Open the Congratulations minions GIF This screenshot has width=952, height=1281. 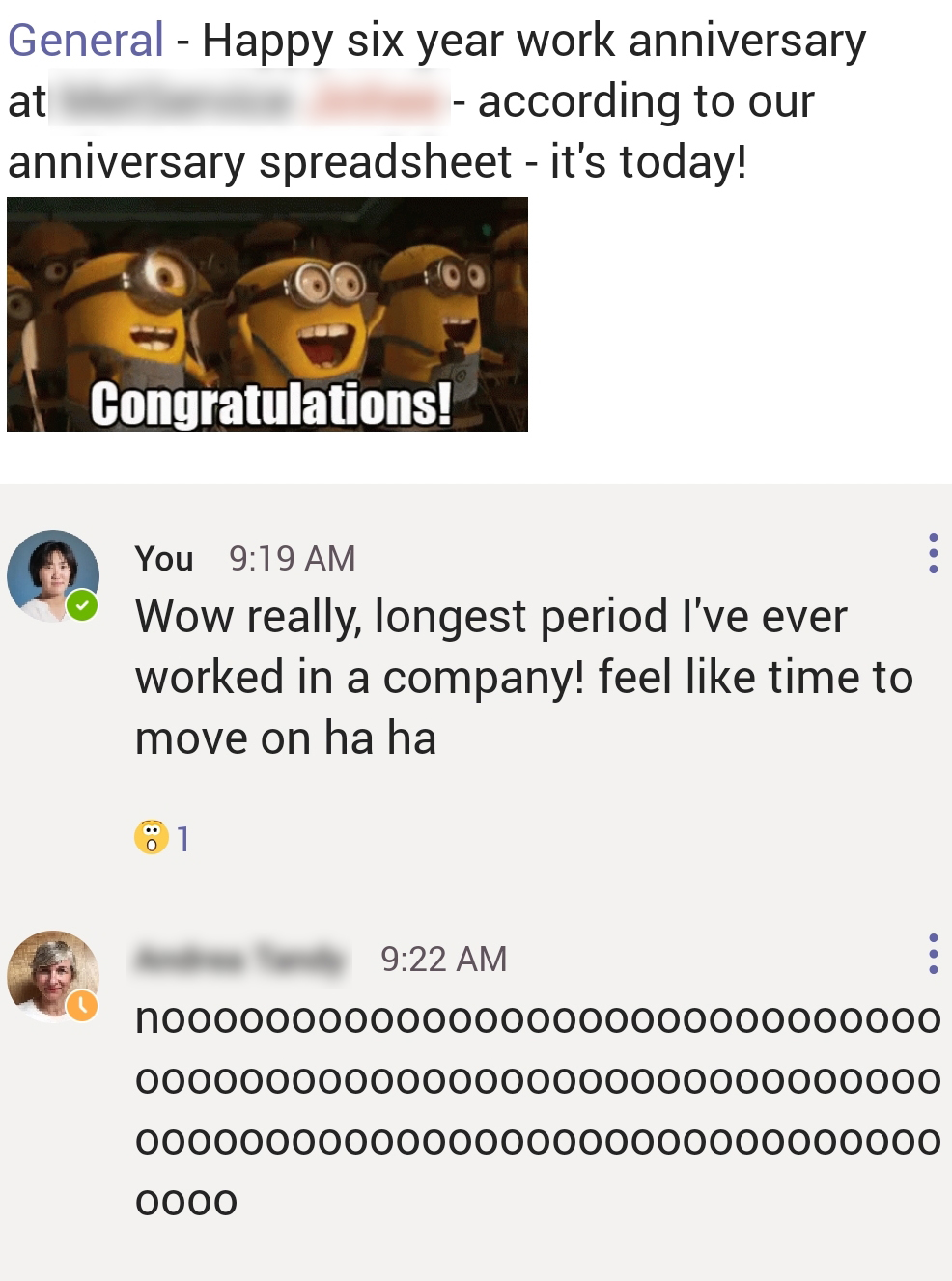tap(267, 314)
